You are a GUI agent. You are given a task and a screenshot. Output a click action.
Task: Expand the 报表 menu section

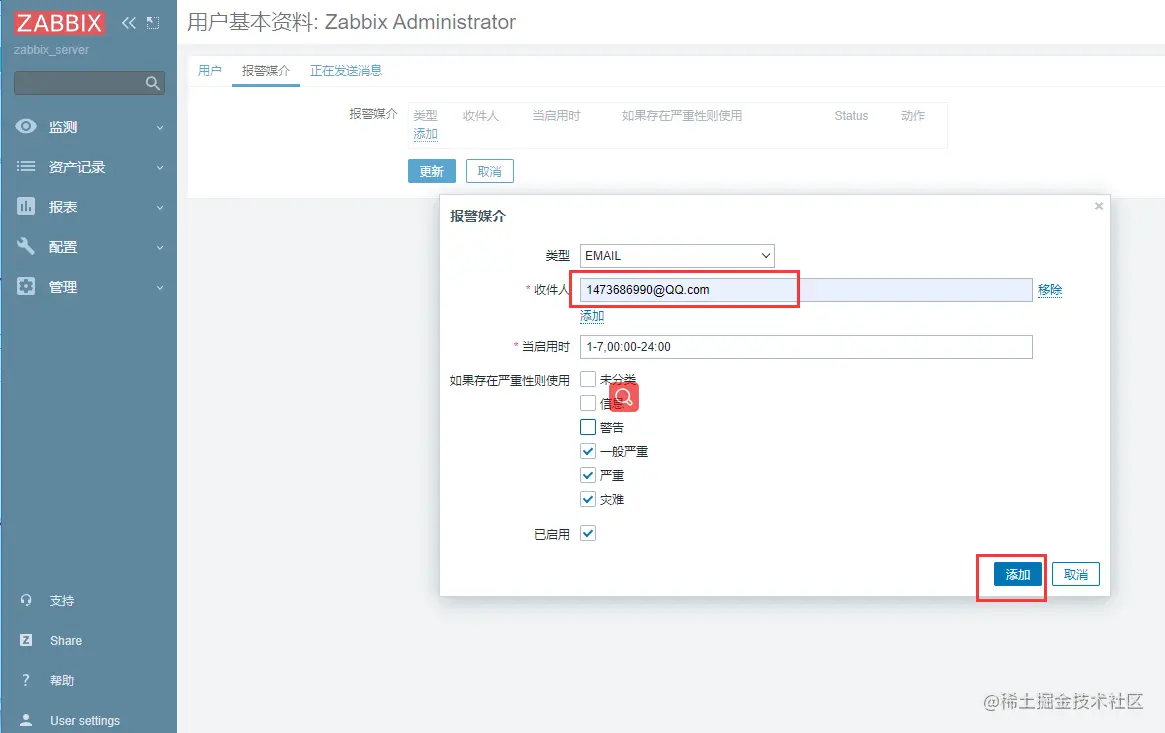click(x=88, y=207)
